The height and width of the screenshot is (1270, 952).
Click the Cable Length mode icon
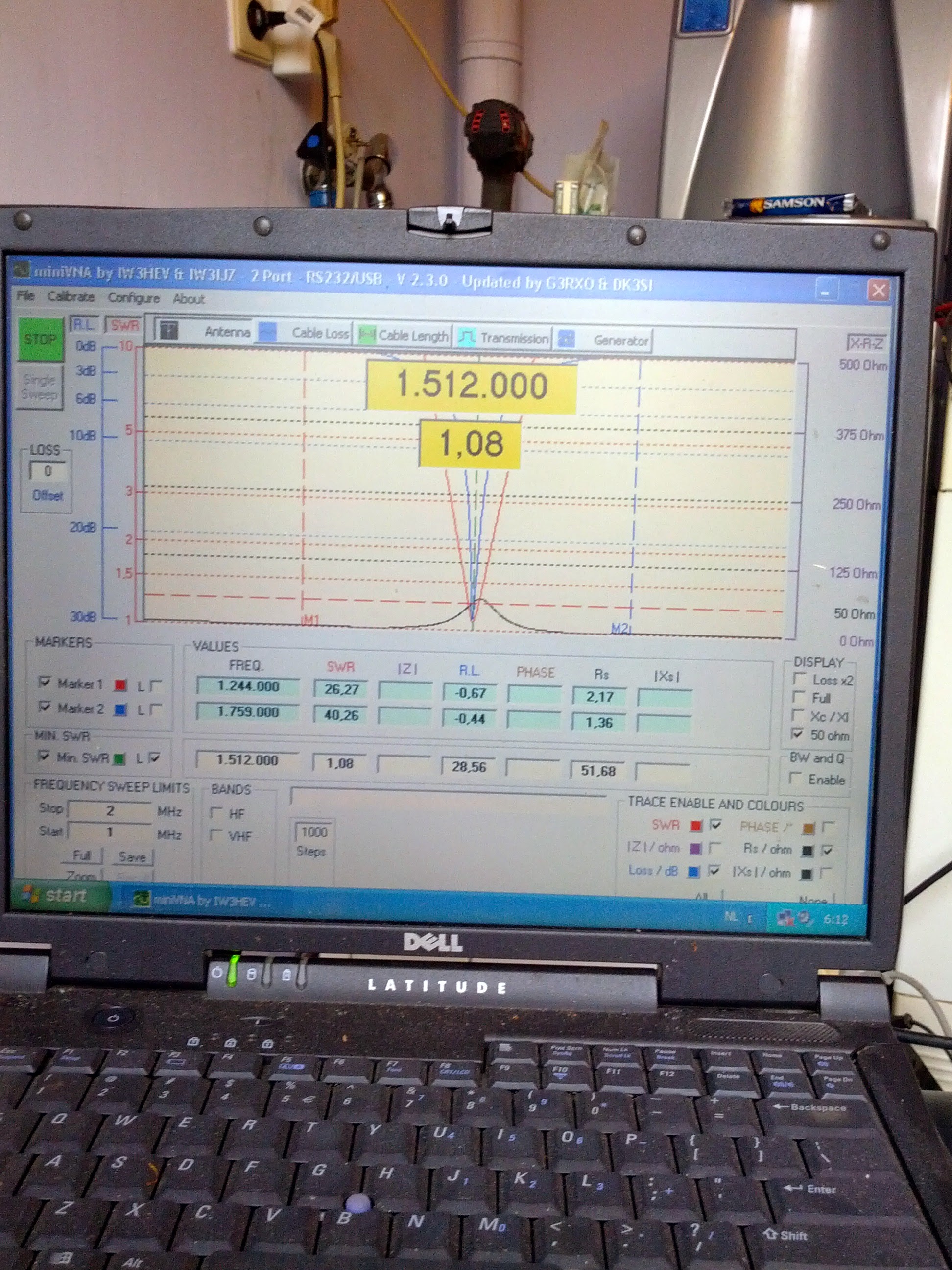point(367,335)
